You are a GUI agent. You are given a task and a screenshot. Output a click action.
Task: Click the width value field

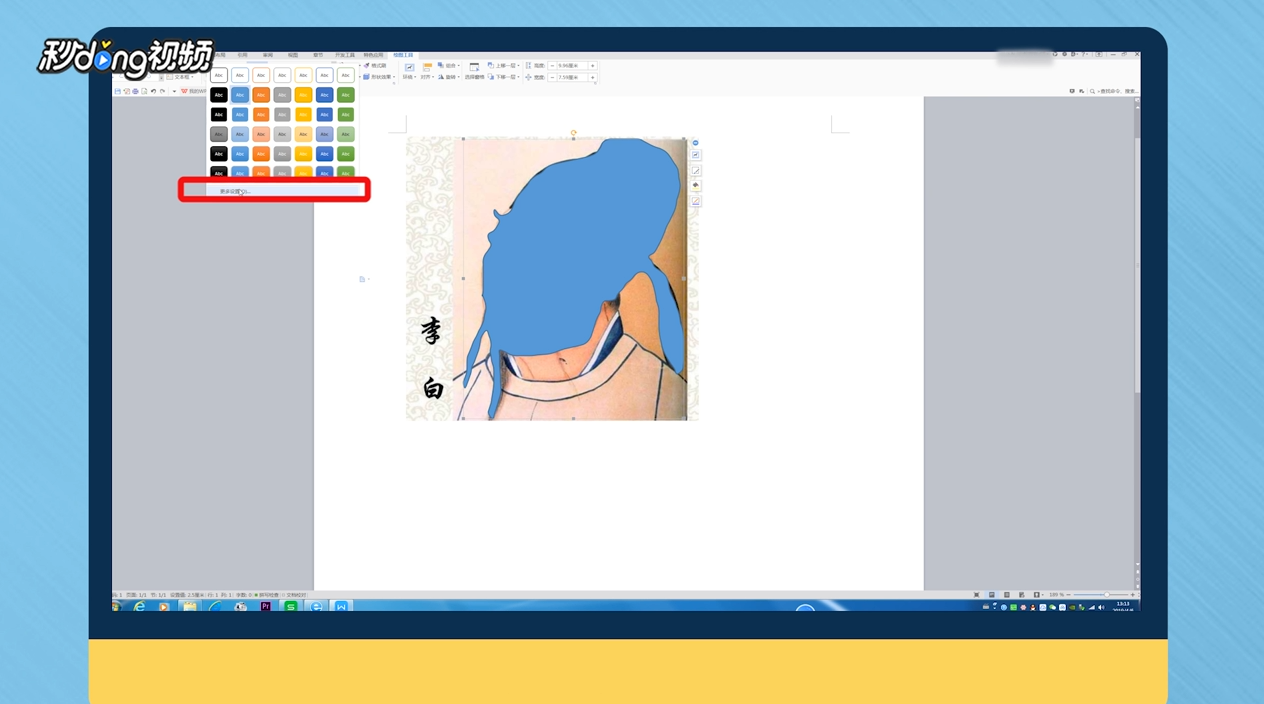click(x=572, y=77)
